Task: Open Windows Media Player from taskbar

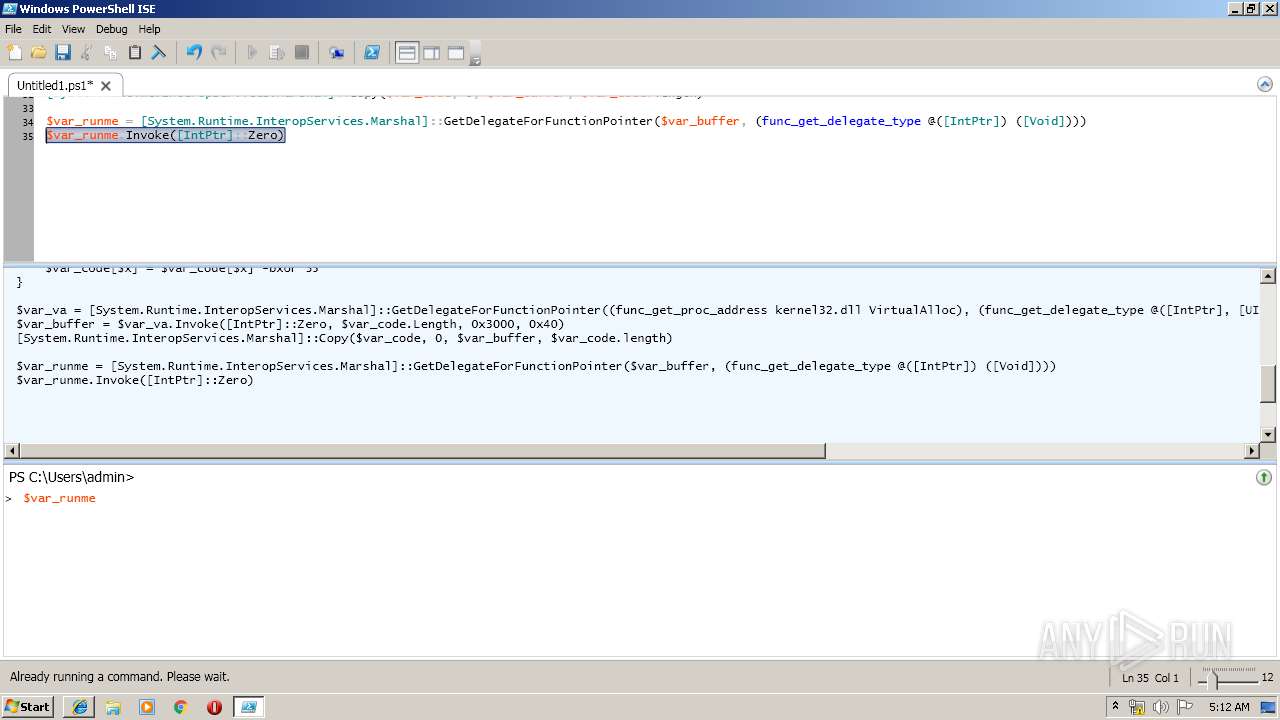Action: click(x=147, y=707)
